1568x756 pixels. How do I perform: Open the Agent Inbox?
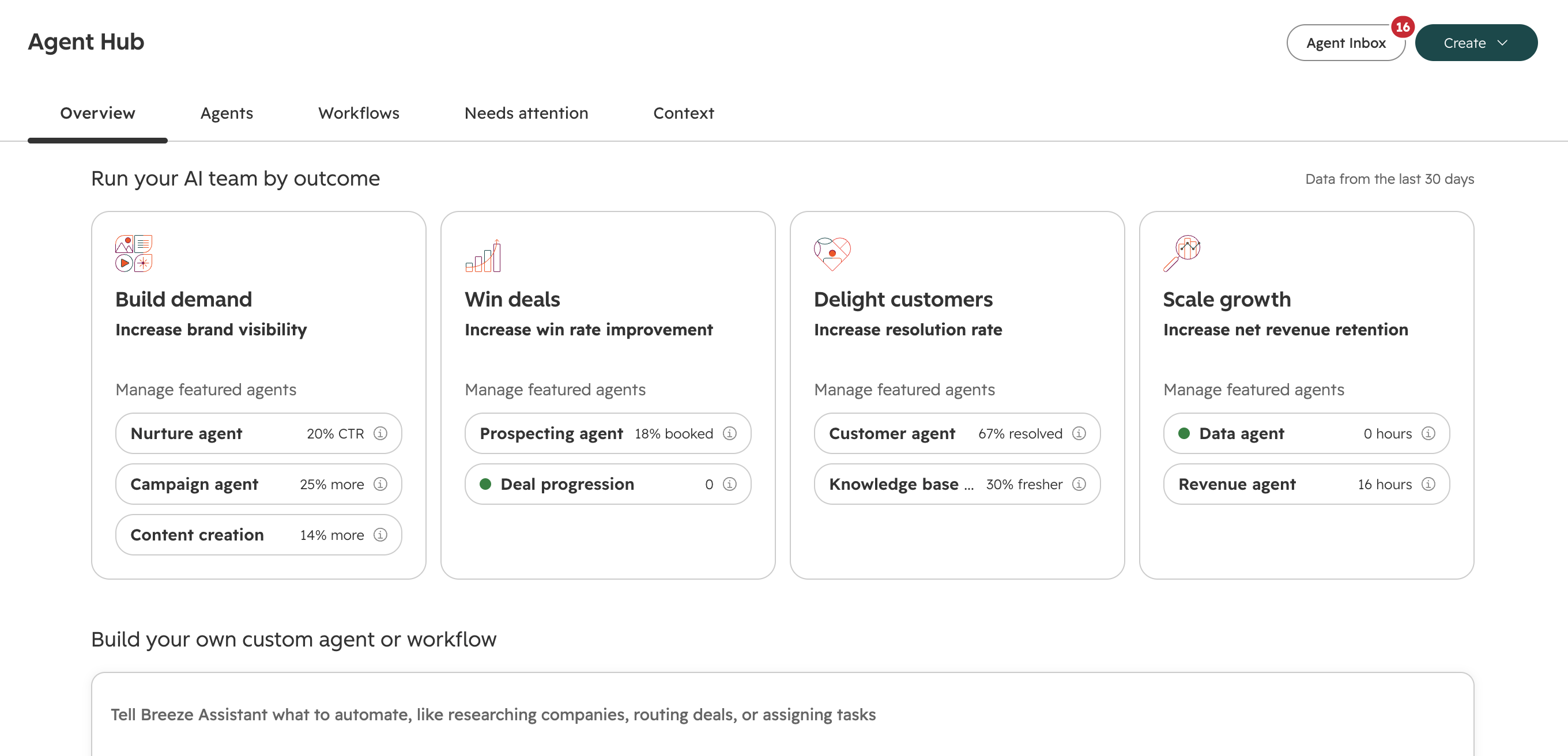(1346, 43)
